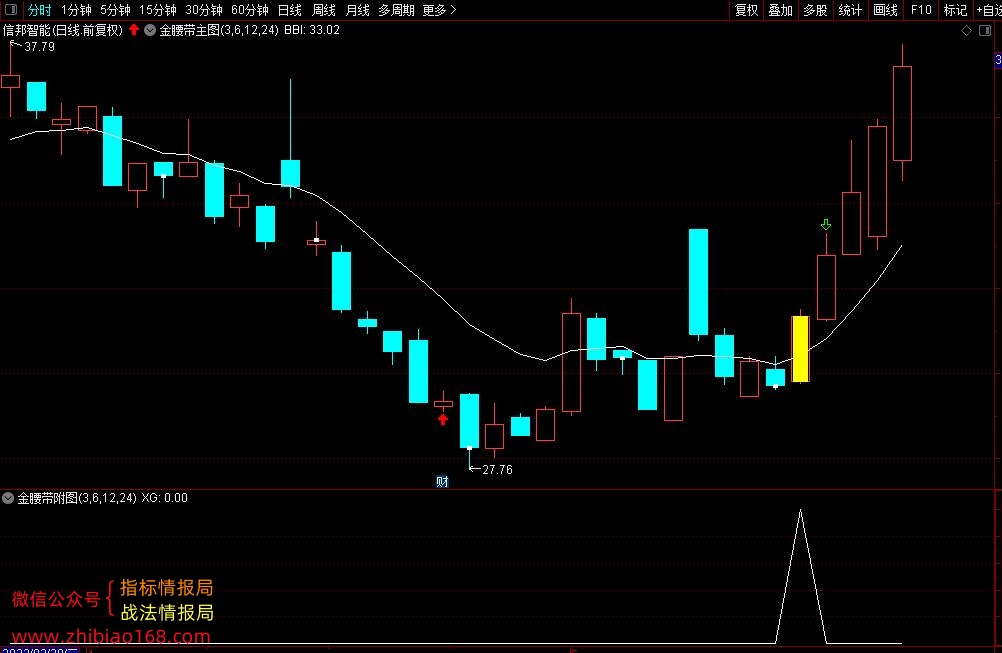
Task: Add stock via +自选 button
Action: (989, 10)
